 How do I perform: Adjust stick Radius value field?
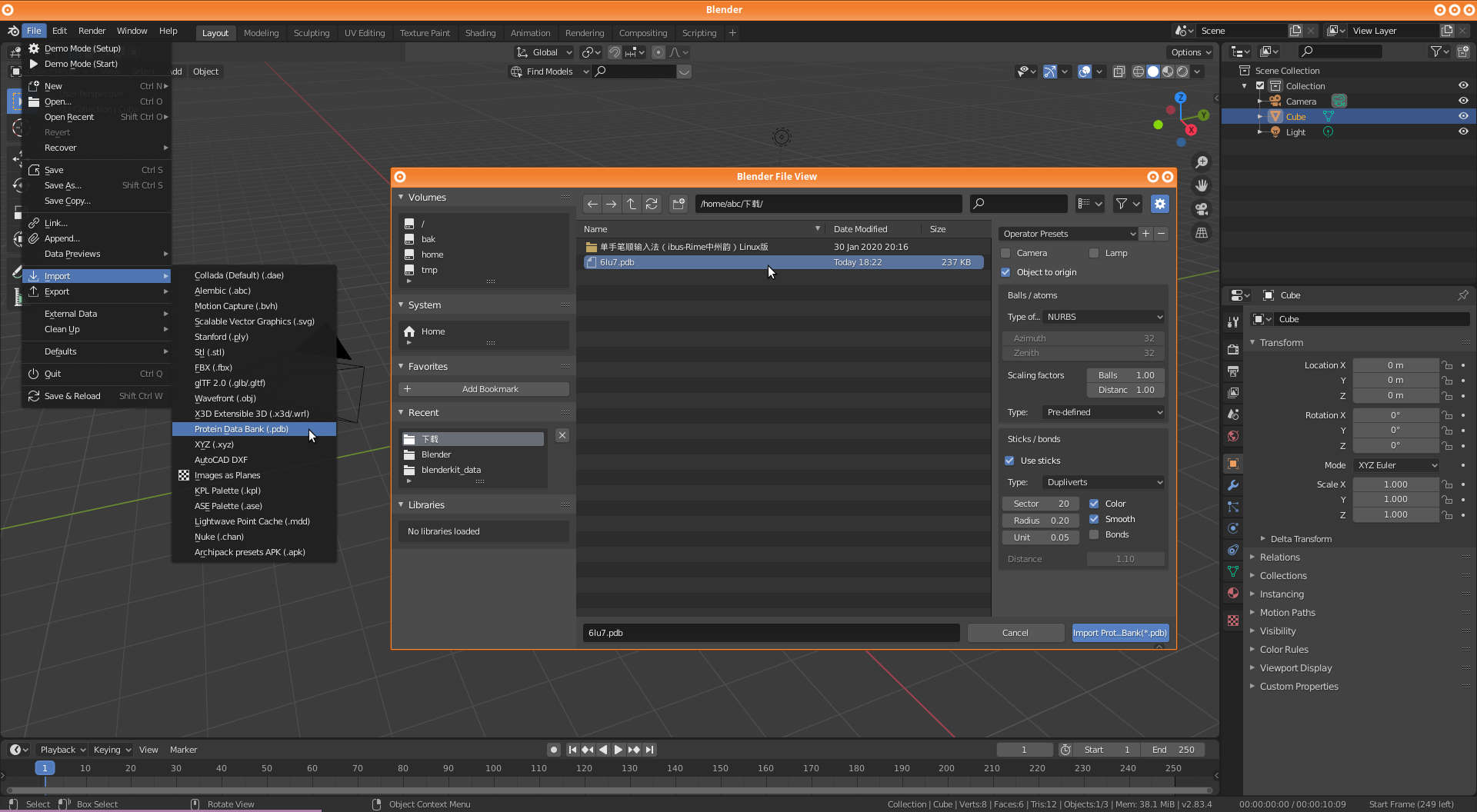click(x=1042, y=521)
